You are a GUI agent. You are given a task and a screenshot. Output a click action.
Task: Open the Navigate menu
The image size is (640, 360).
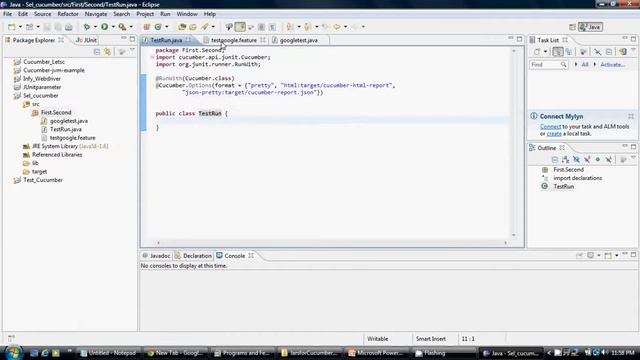point(96,14)
